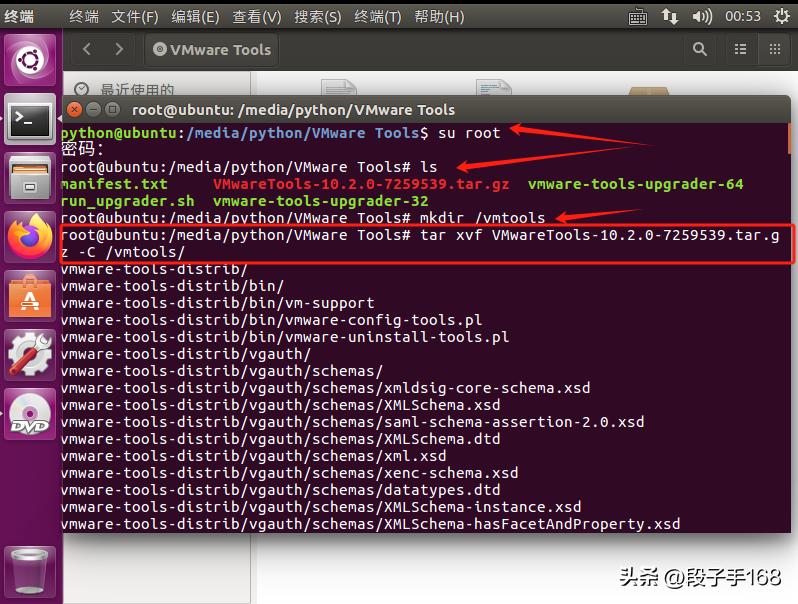
Task: Click vmware-tools-upgrader-32 in ls output
Action: click(x=321, y=201)
